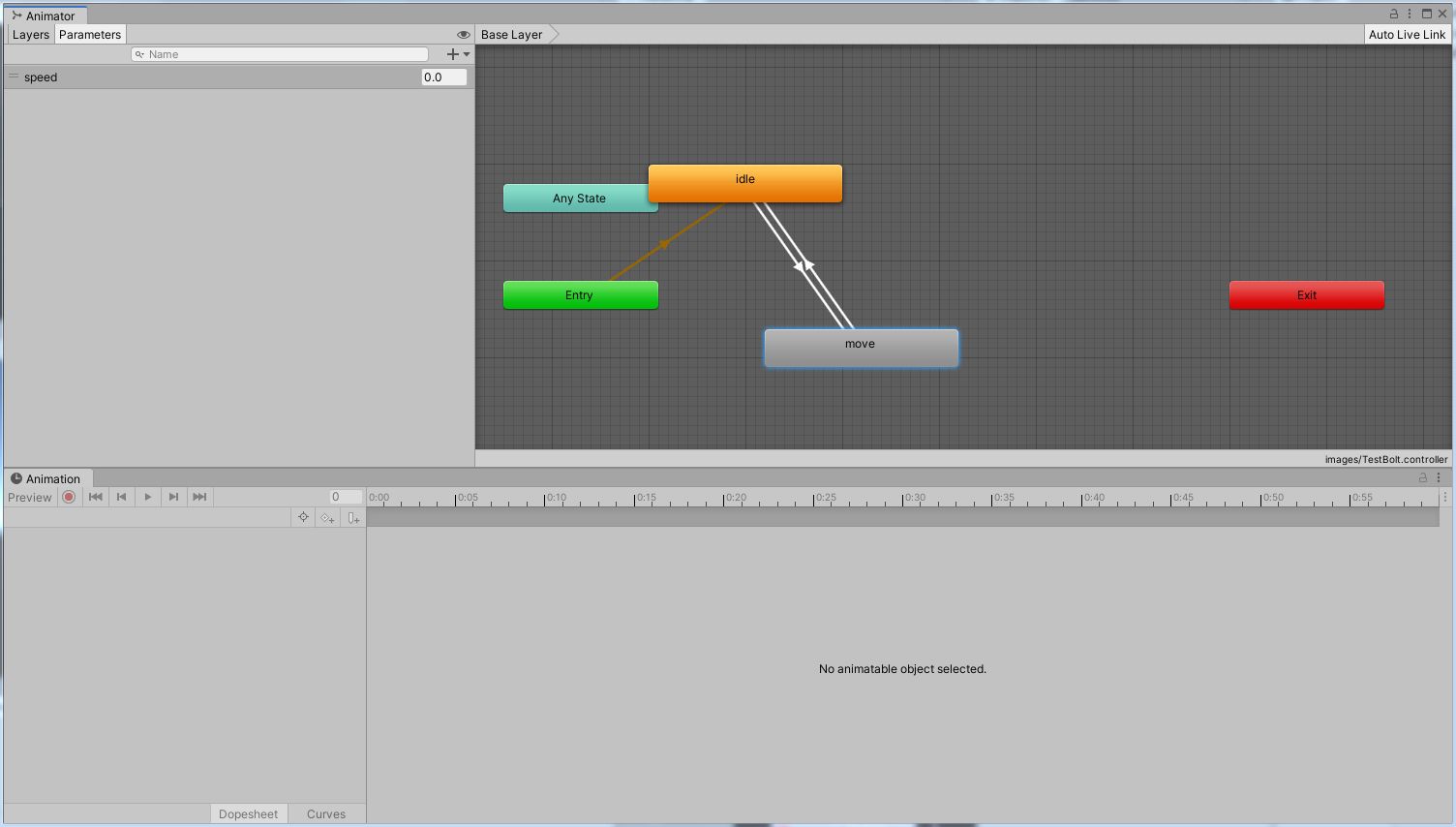The width and height of the screenshot is (1456, 827).
Task: Add a new keyframe with the diamond icon
Action: tap(327, 517)
